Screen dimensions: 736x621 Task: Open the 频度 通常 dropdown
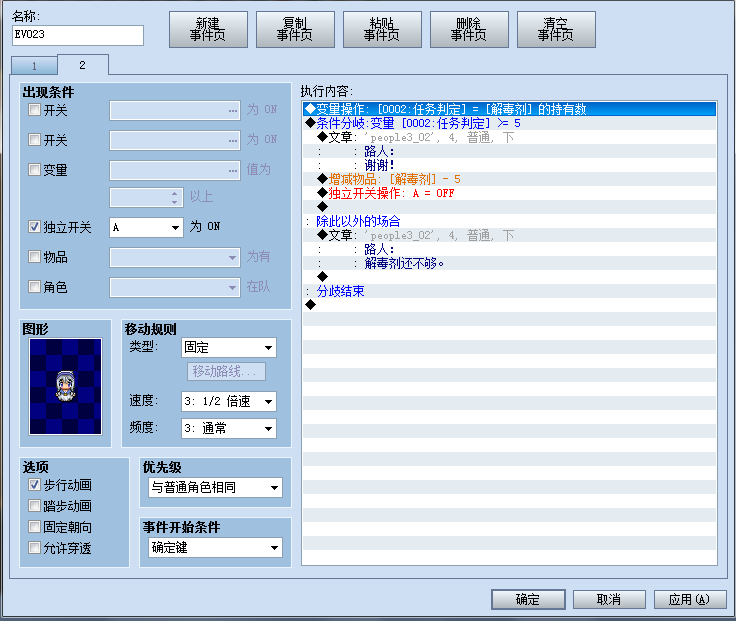tap(229, 428)
